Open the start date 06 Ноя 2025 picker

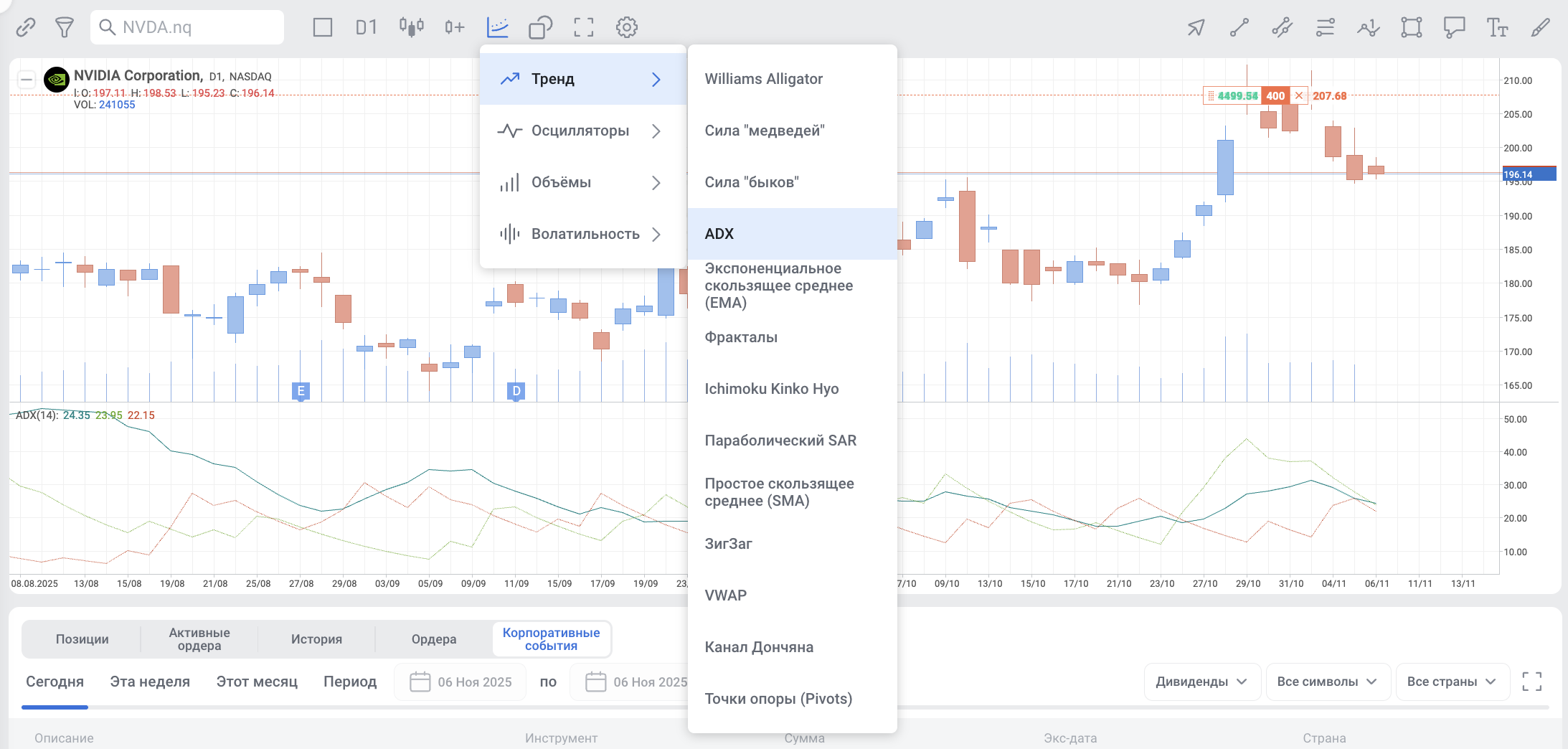461,682
